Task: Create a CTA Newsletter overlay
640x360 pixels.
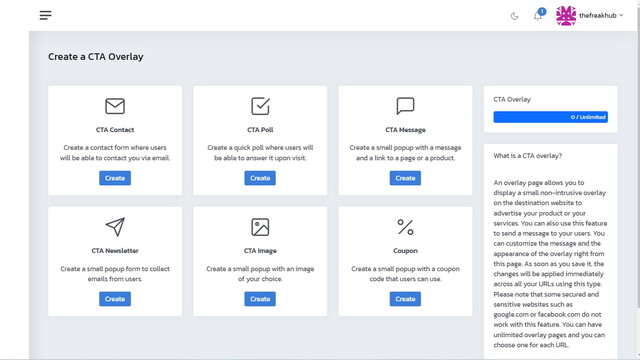Action: tap(115, 299)
